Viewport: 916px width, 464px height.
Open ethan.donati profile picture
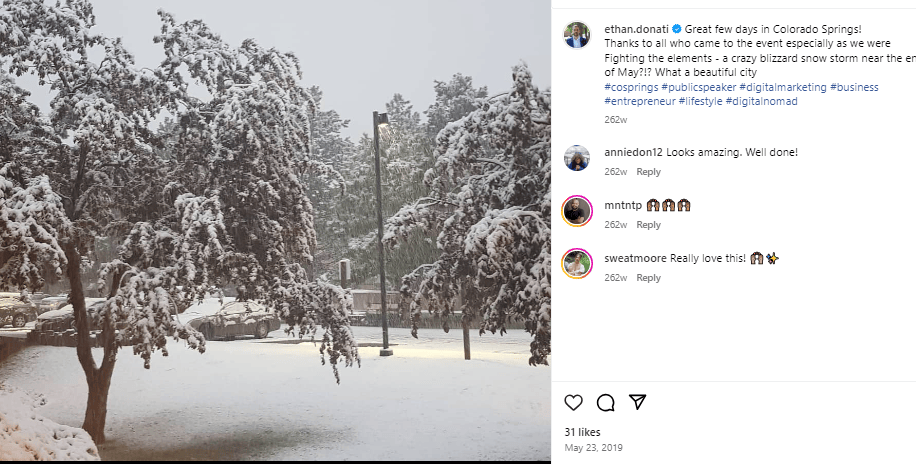[577, 35]
